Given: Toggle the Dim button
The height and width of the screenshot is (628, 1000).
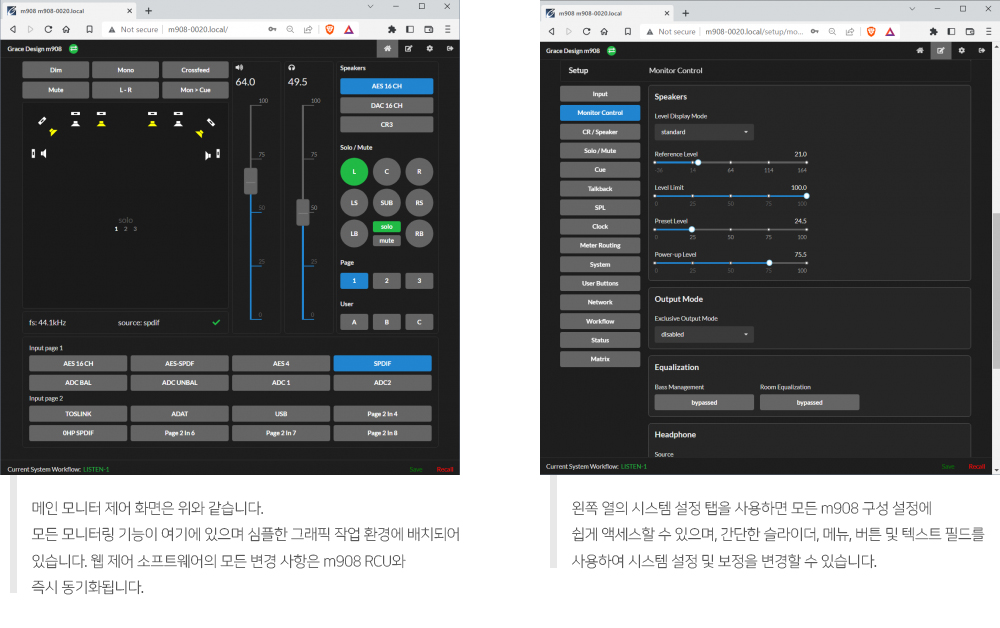Looking at the screenshot, I should pyautogui.click(x=55, y=70).
